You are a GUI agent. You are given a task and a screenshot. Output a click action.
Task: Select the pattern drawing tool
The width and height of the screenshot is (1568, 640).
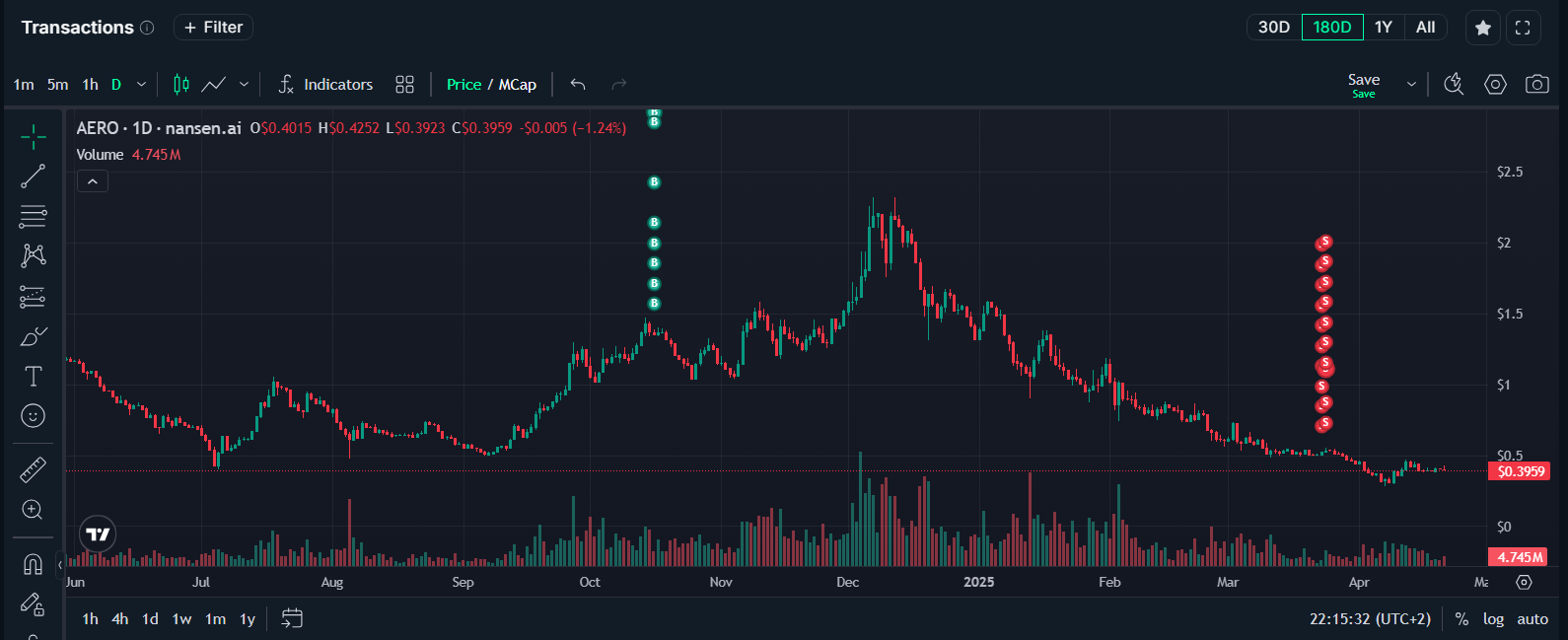33,255
